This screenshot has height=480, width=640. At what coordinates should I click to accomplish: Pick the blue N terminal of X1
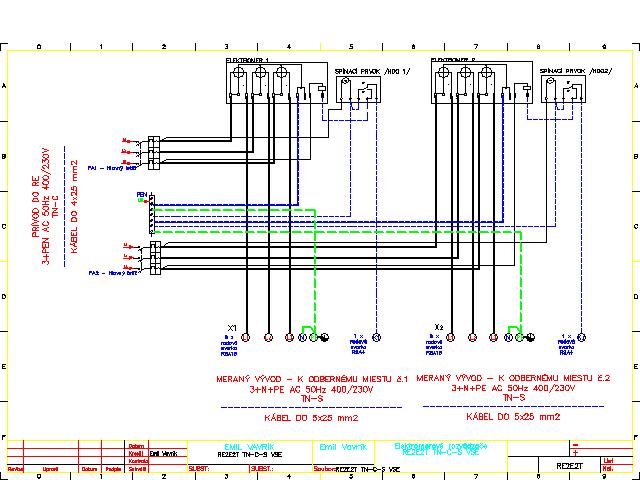tap(302, 337)
